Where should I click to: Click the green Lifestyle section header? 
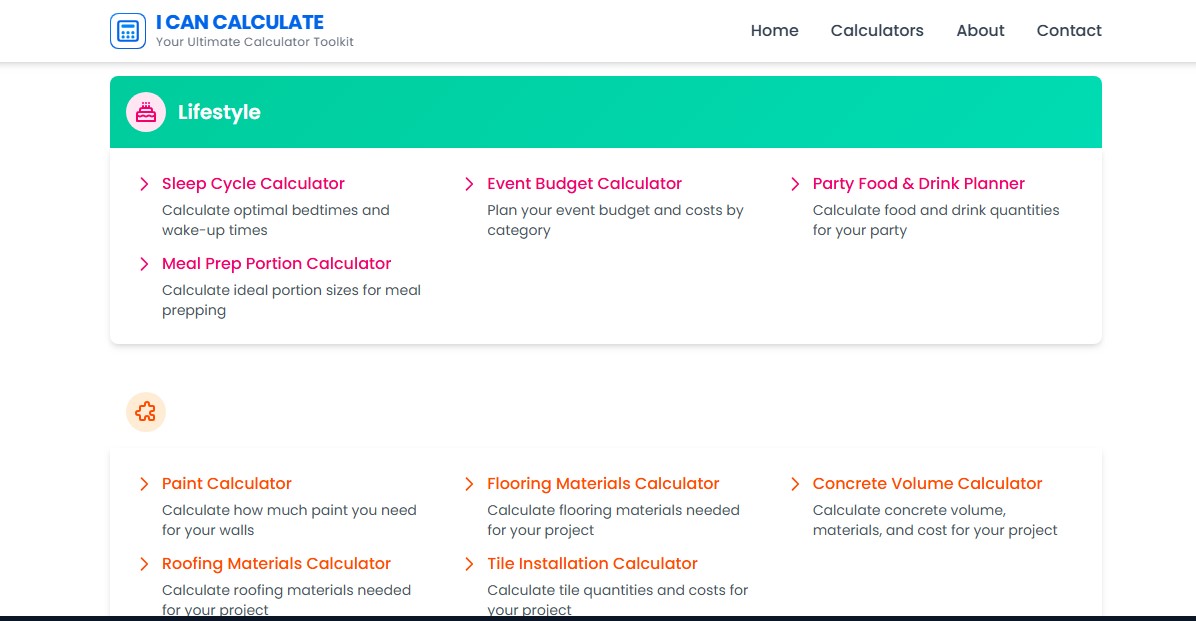[x=640, y=112]
